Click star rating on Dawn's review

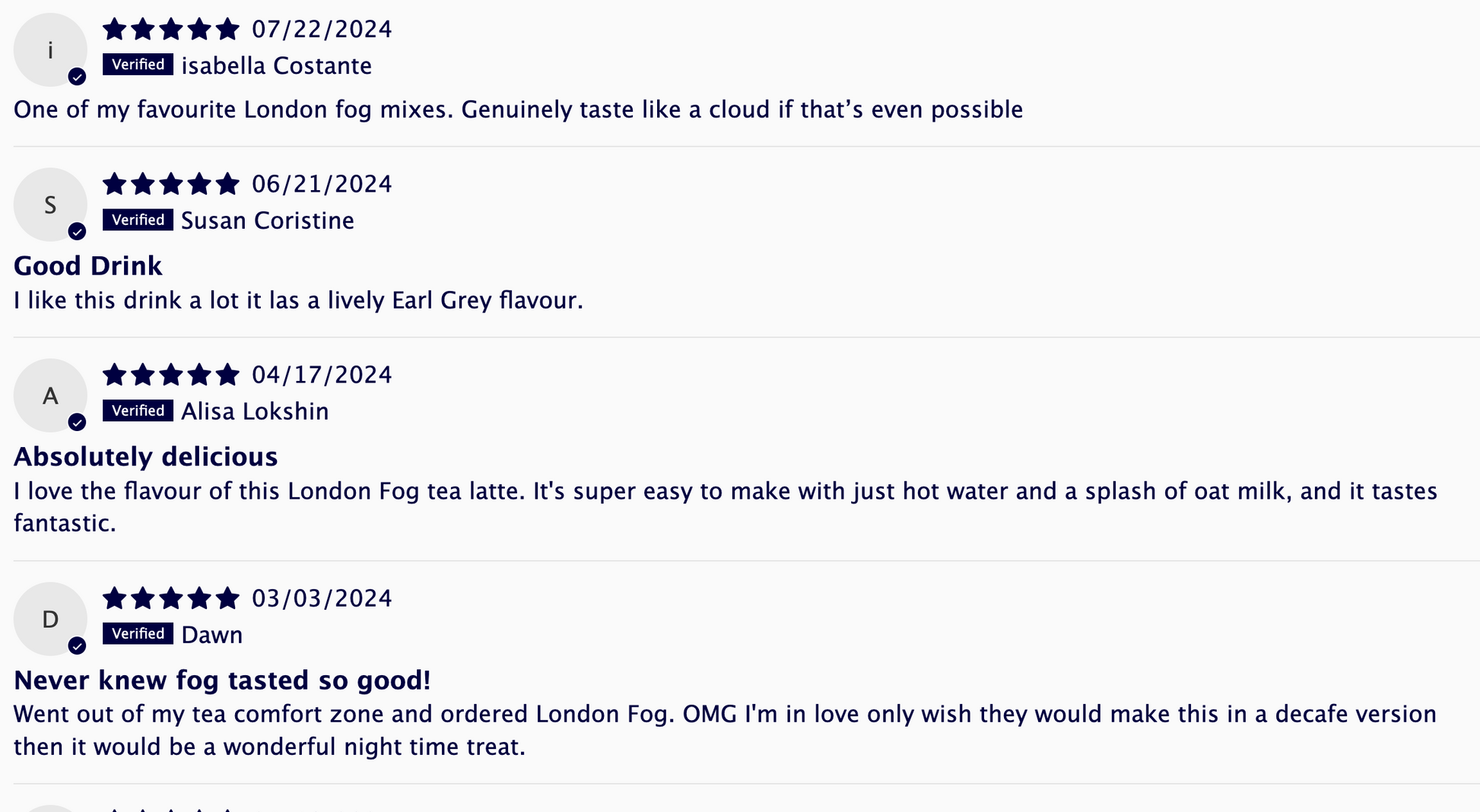171,598
